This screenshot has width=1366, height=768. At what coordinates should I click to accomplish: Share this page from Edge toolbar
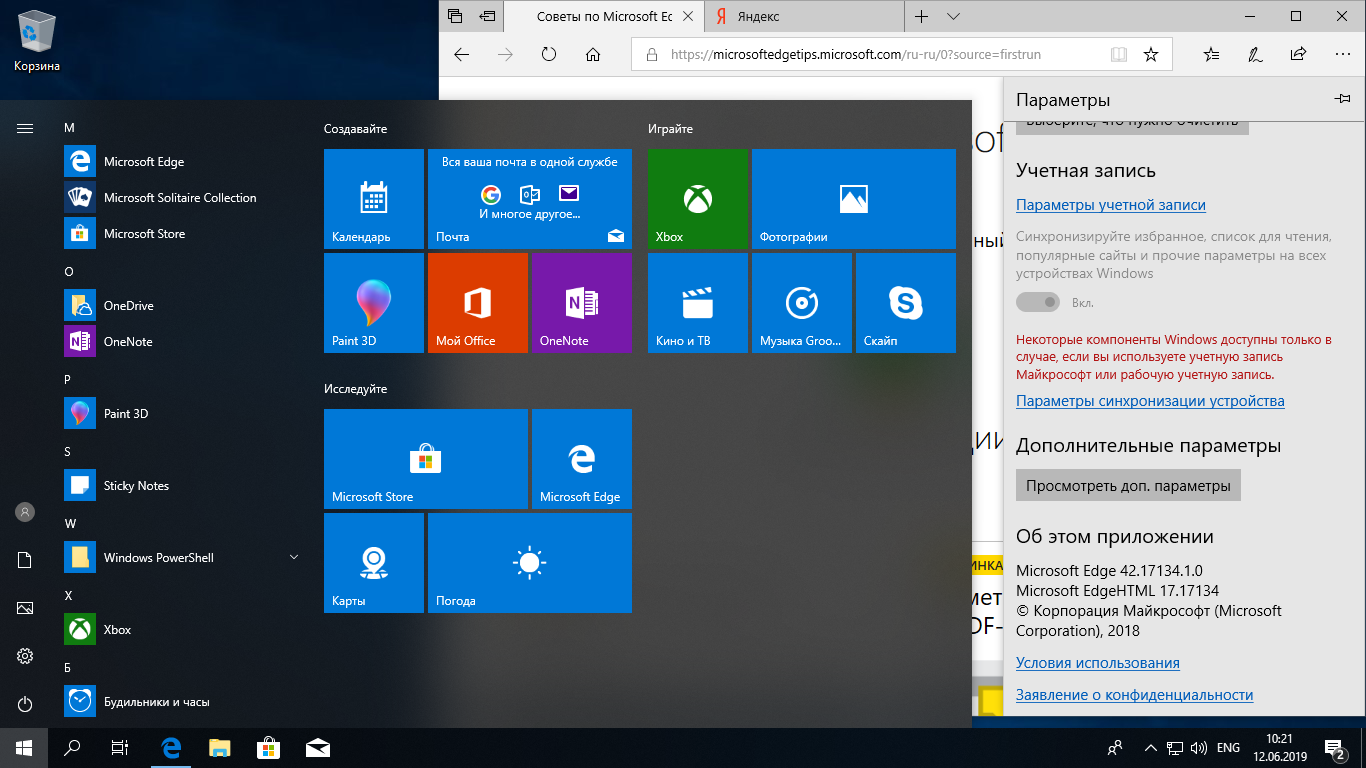[1299, 55]
